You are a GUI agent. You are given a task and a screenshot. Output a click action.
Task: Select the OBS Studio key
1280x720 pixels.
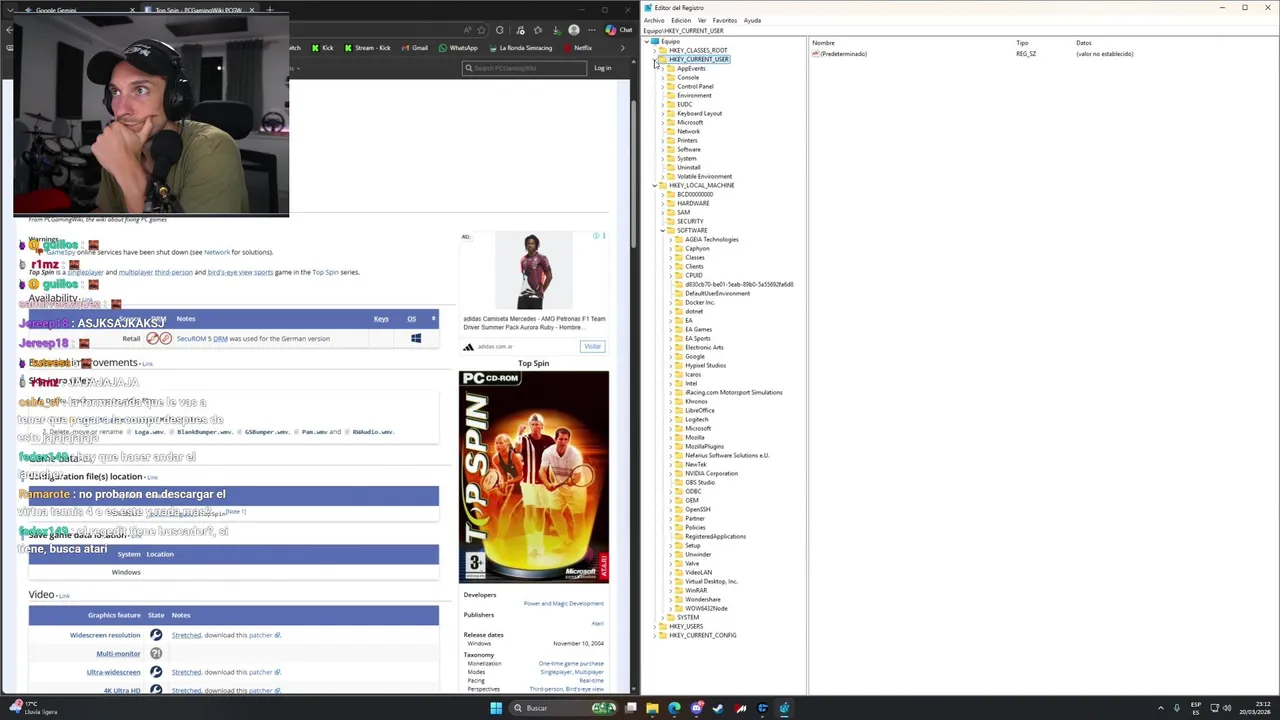700,482
